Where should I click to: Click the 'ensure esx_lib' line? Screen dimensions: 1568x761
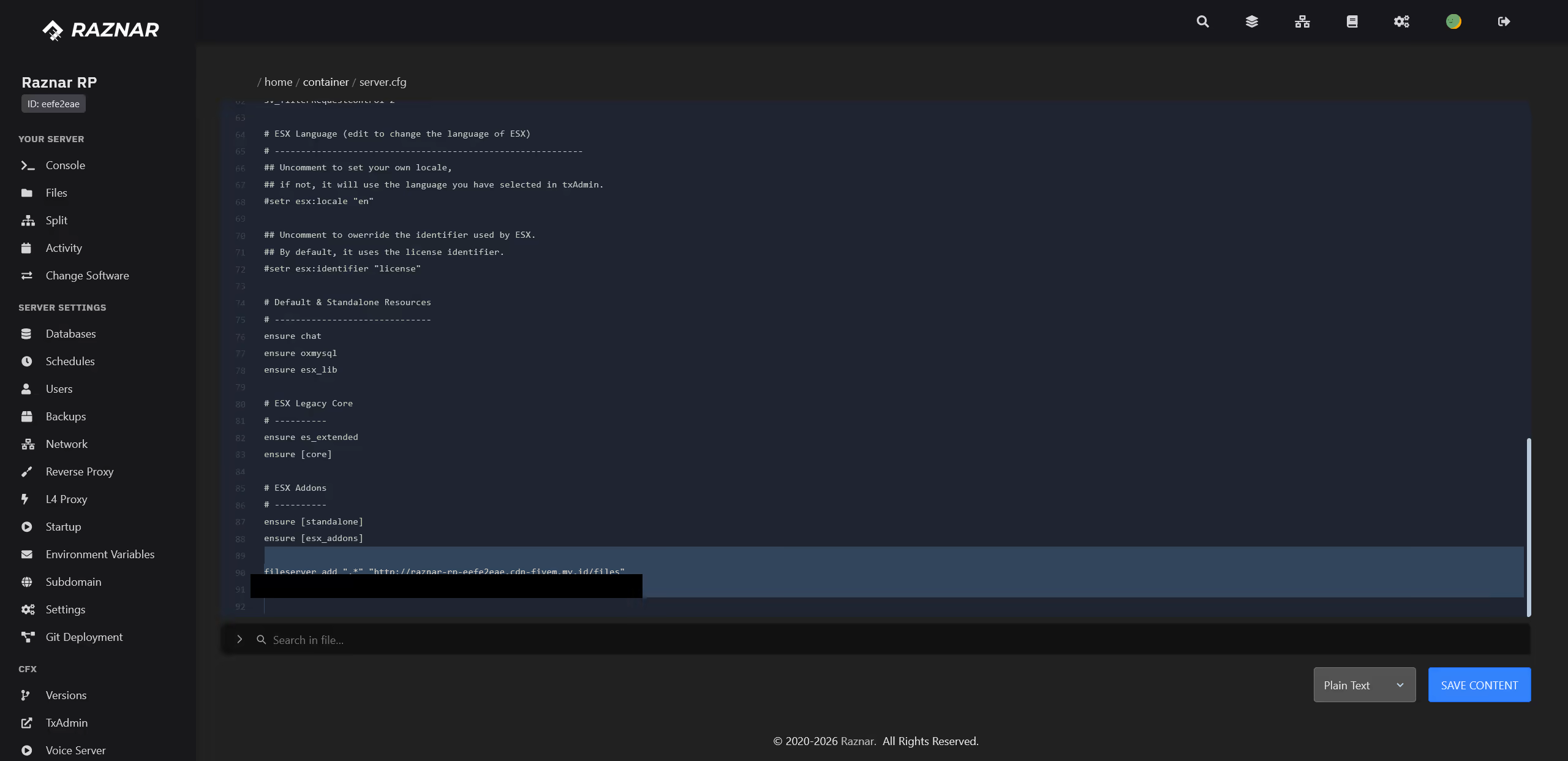click(300, 369)
